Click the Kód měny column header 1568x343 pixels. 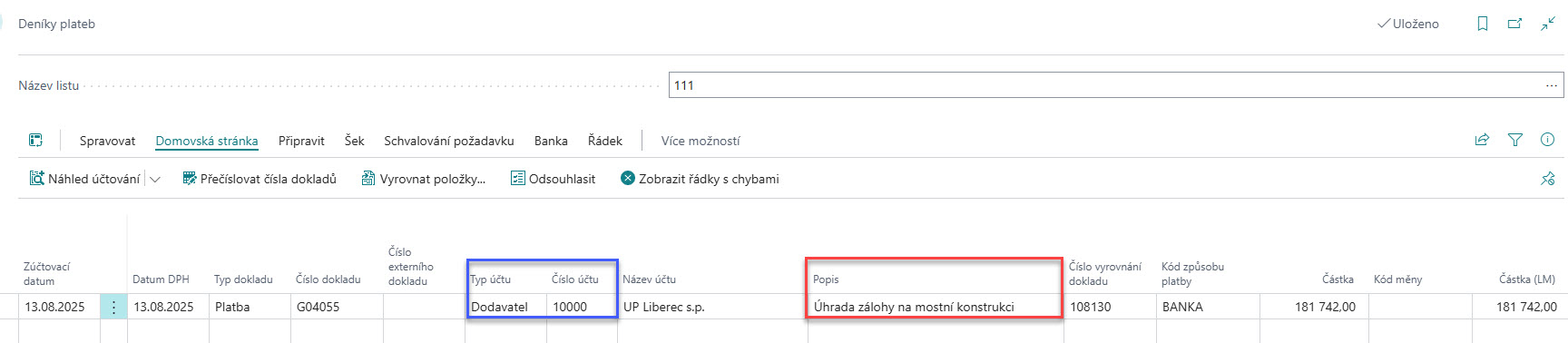coord(1397,279)
